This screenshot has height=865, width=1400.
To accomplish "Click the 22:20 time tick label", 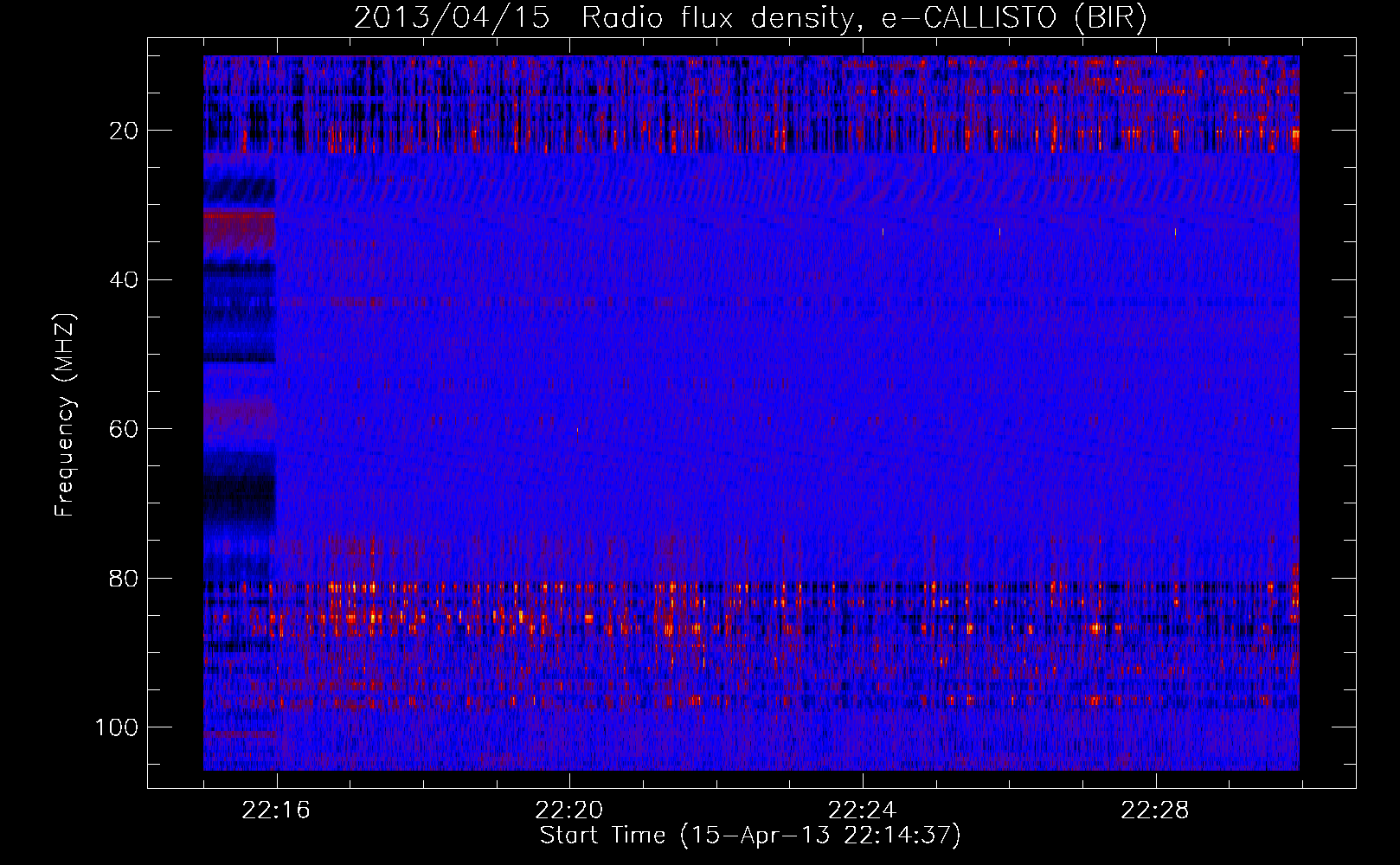I will click(569, 811).
